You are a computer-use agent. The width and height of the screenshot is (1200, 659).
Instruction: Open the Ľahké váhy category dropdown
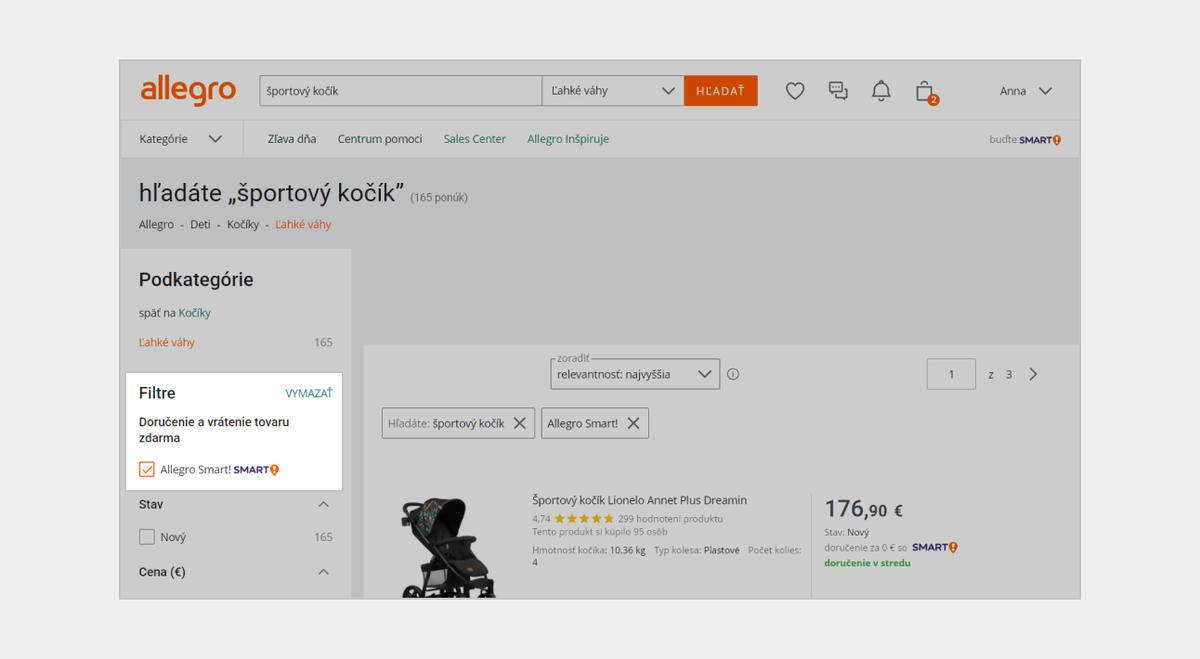(613, 91)
